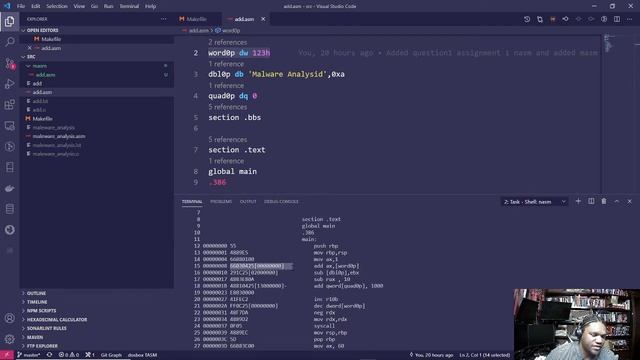
Task: Open file history timeline icon in editor toolbar
Action: coord(527,19)
